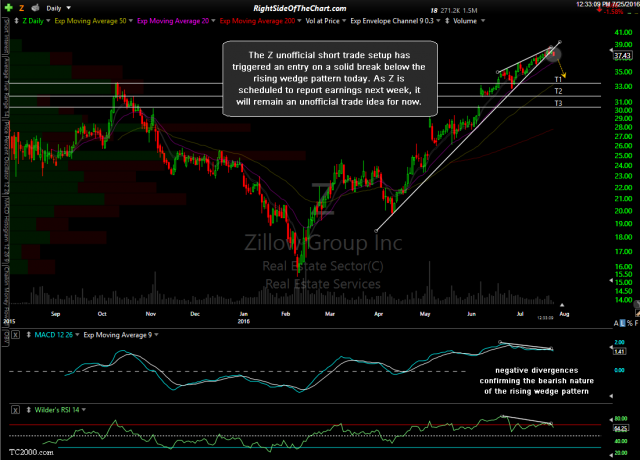The image size is (640, 460).
Task: Click the reorder arrows beside MACD 12 26
Action: click(29, 335)
